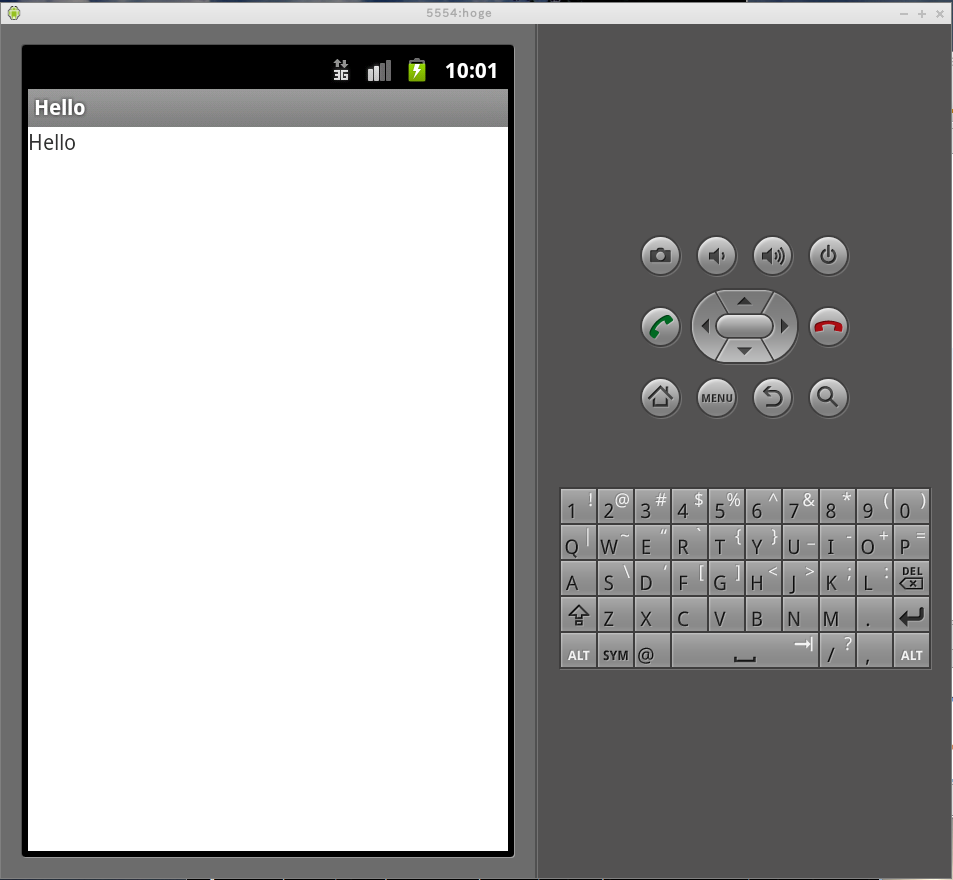Tap the slash question mark key
The height and width of the screenshot is (880, 953).
tap(838, 650)
